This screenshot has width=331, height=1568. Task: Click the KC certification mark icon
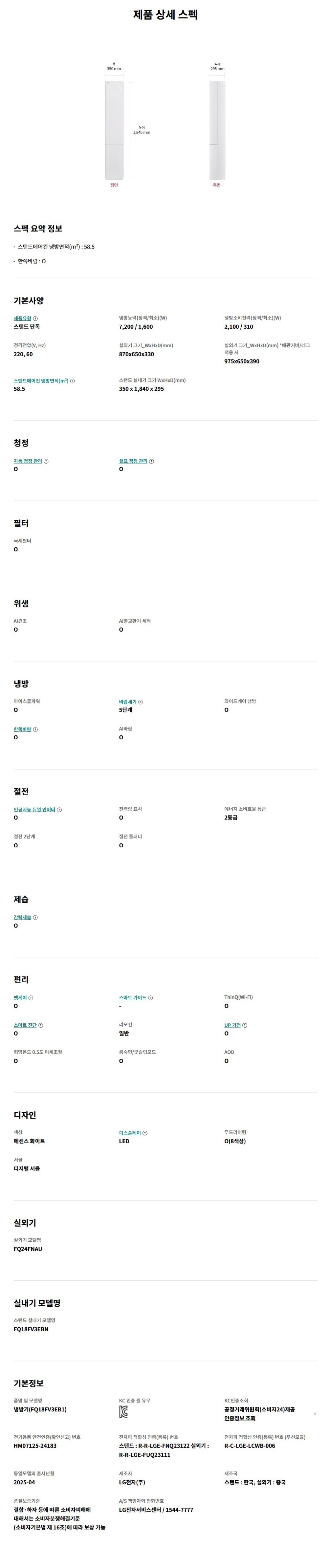(x=123, y=1412)
